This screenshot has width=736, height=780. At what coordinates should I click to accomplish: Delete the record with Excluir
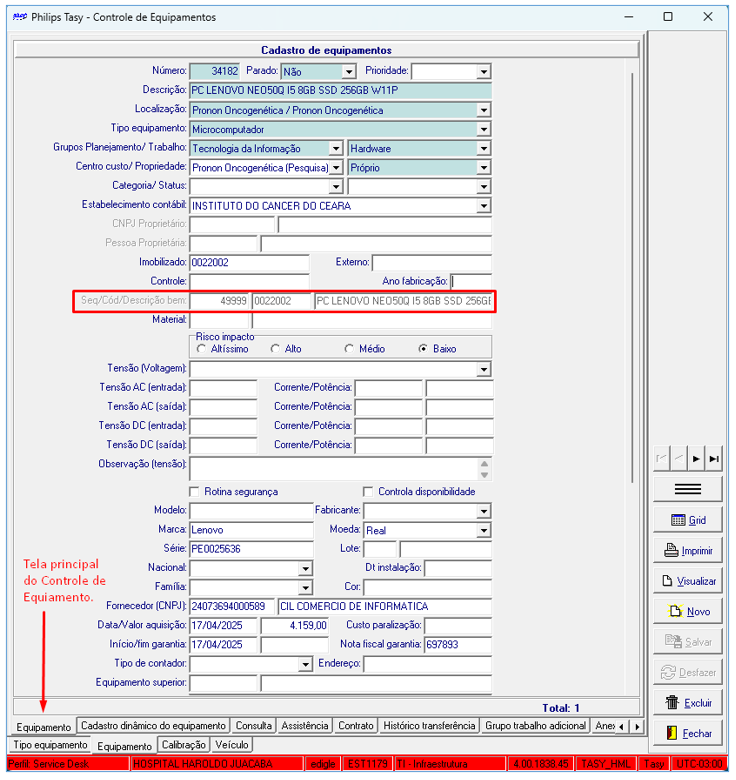tap(688, 703)
